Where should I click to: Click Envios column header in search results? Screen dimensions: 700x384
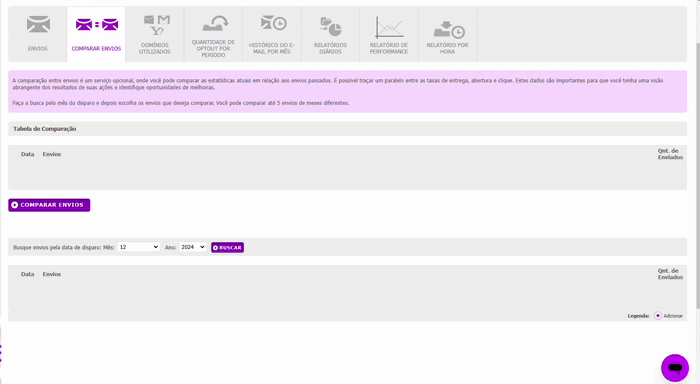coord(52,274)
